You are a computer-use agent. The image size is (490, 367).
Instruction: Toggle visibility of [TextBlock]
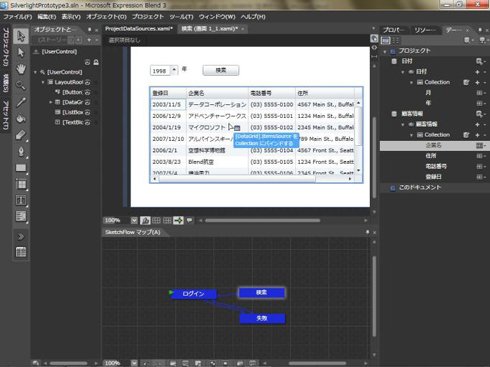[x=88, y=122]
